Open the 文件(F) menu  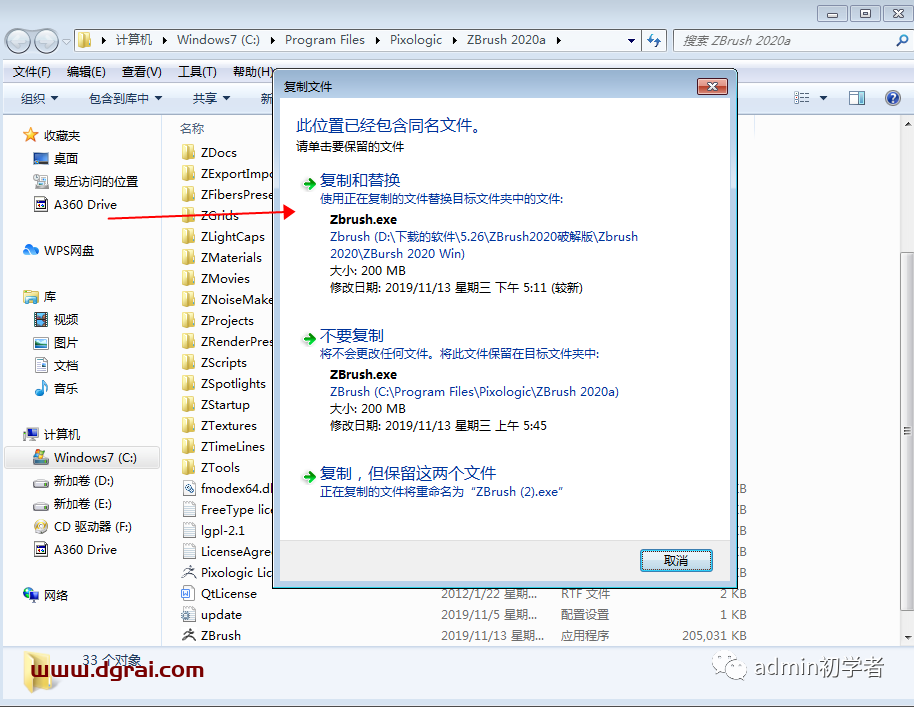pyautogui.click(x=31, y=72)
